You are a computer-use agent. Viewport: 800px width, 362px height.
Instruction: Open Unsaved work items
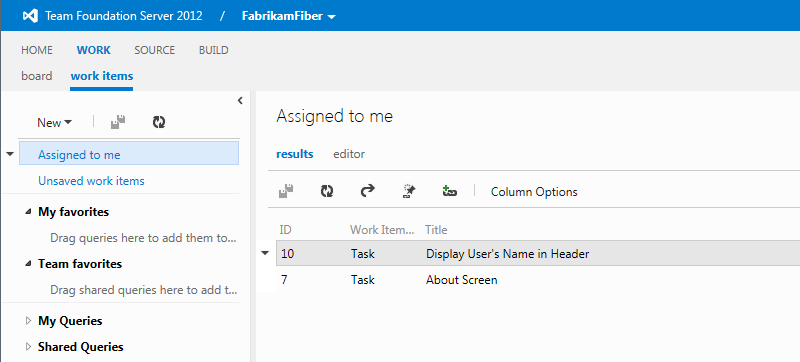coord(91,181)
